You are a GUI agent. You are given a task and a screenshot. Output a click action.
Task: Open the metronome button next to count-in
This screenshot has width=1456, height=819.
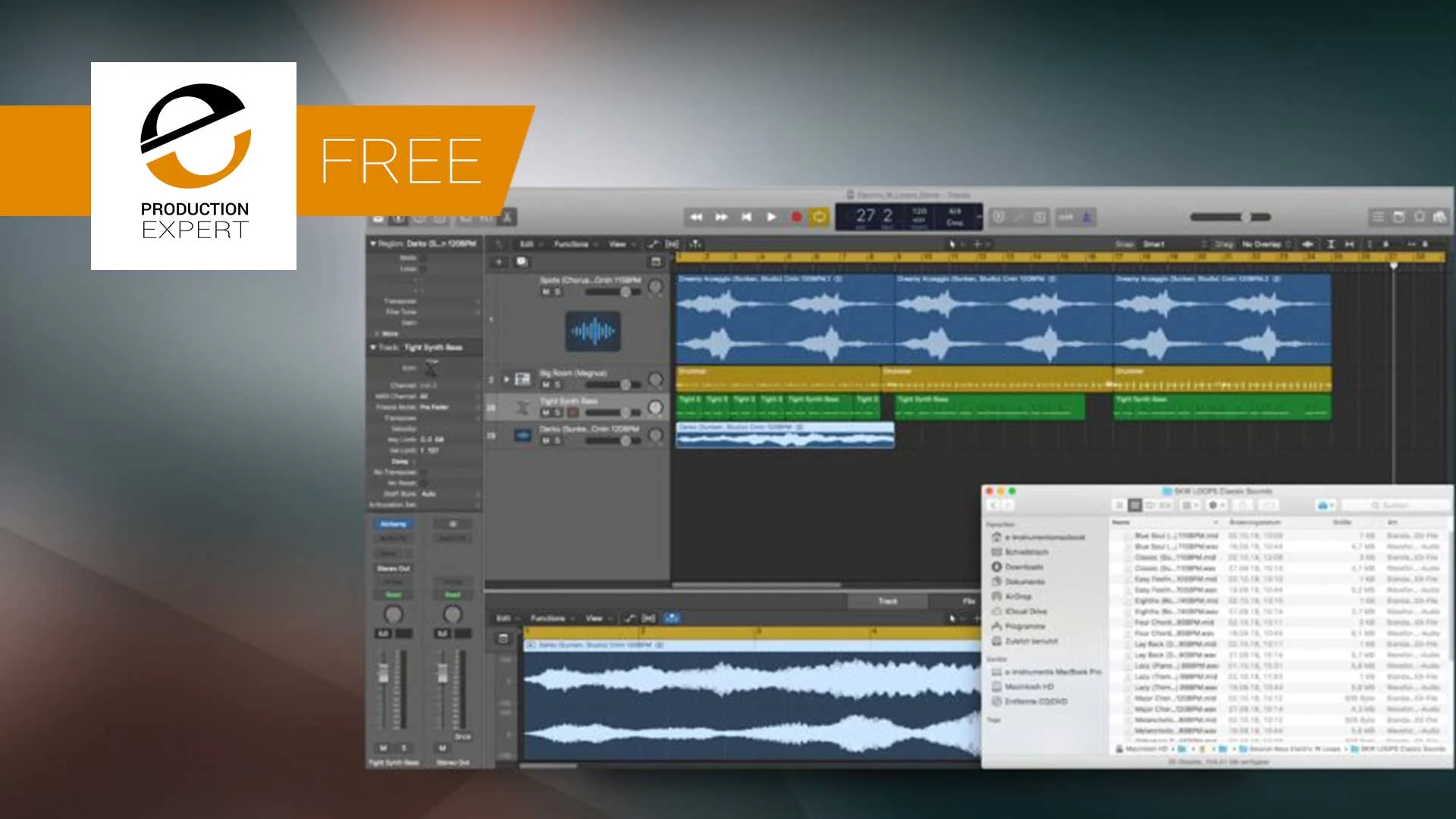coord(1087,218)
